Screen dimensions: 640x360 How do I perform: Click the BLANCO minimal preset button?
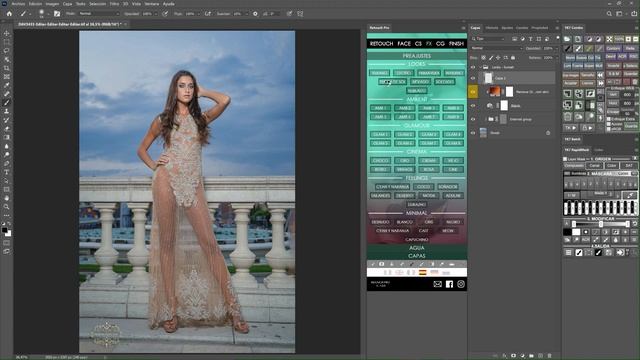point(404,222)
